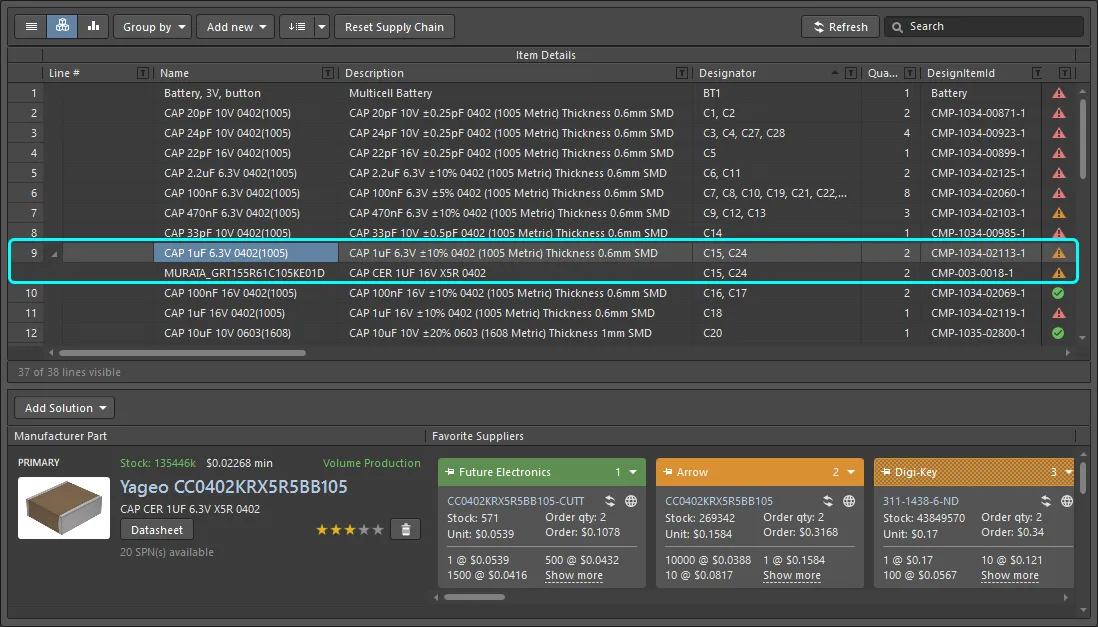Screen dimensions: 1098x627
Task: Sort by the Name column header
Action: (174, 73)
